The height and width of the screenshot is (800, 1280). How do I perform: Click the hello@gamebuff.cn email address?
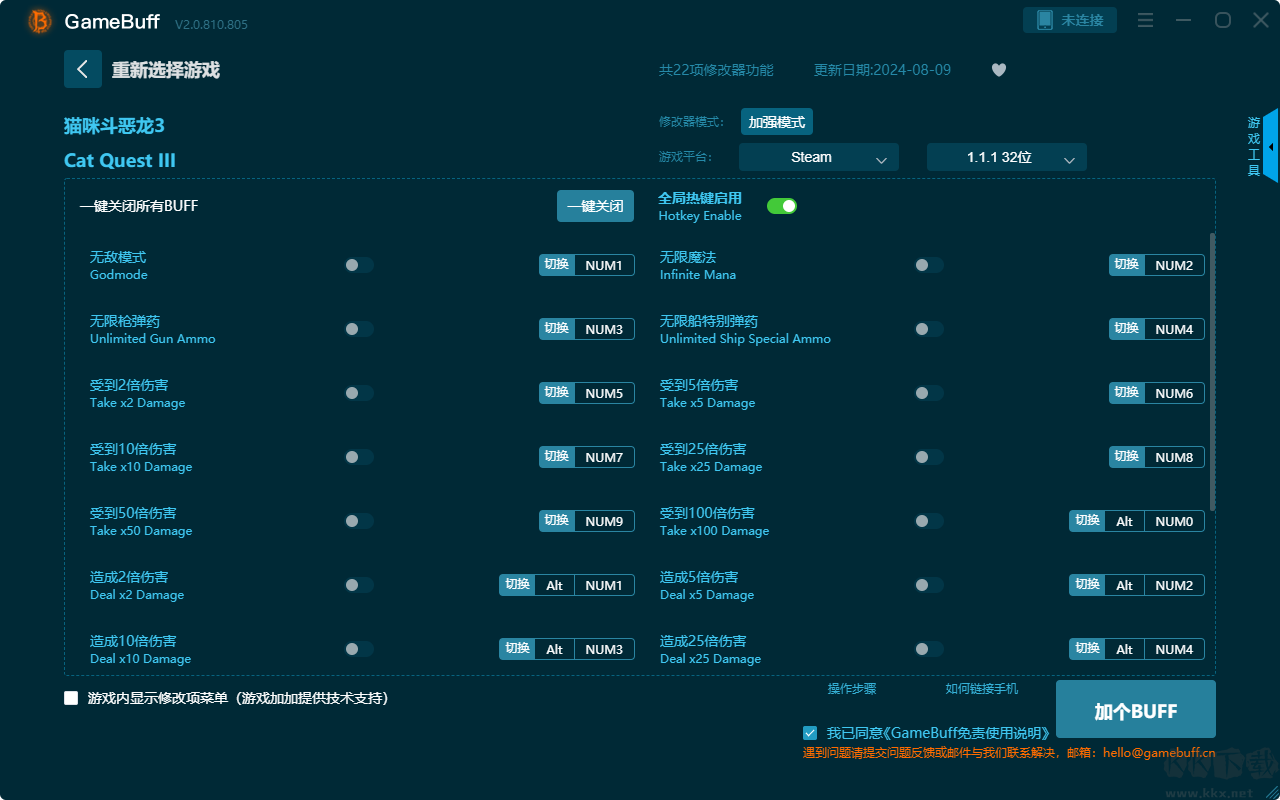click(1159, 753)
